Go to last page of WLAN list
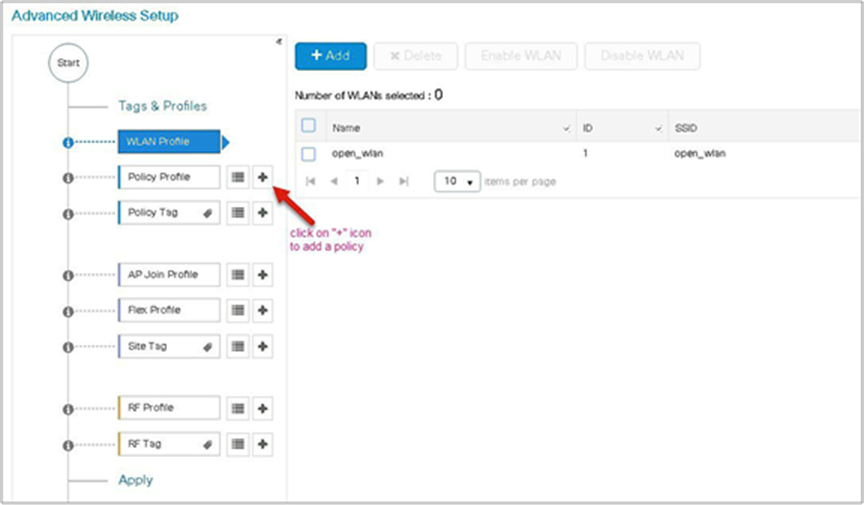 404,181
